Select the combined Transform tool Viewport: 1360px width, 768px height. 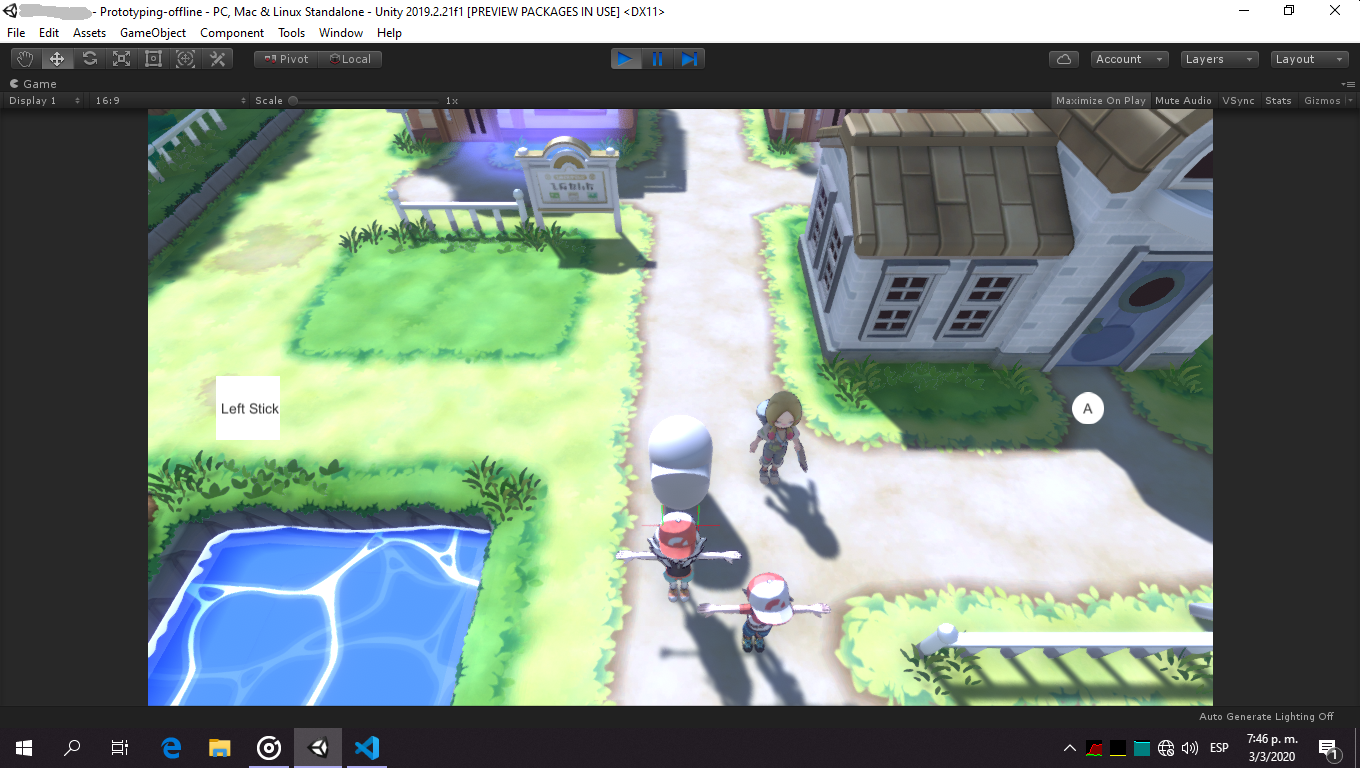click(x=185, y=59)
